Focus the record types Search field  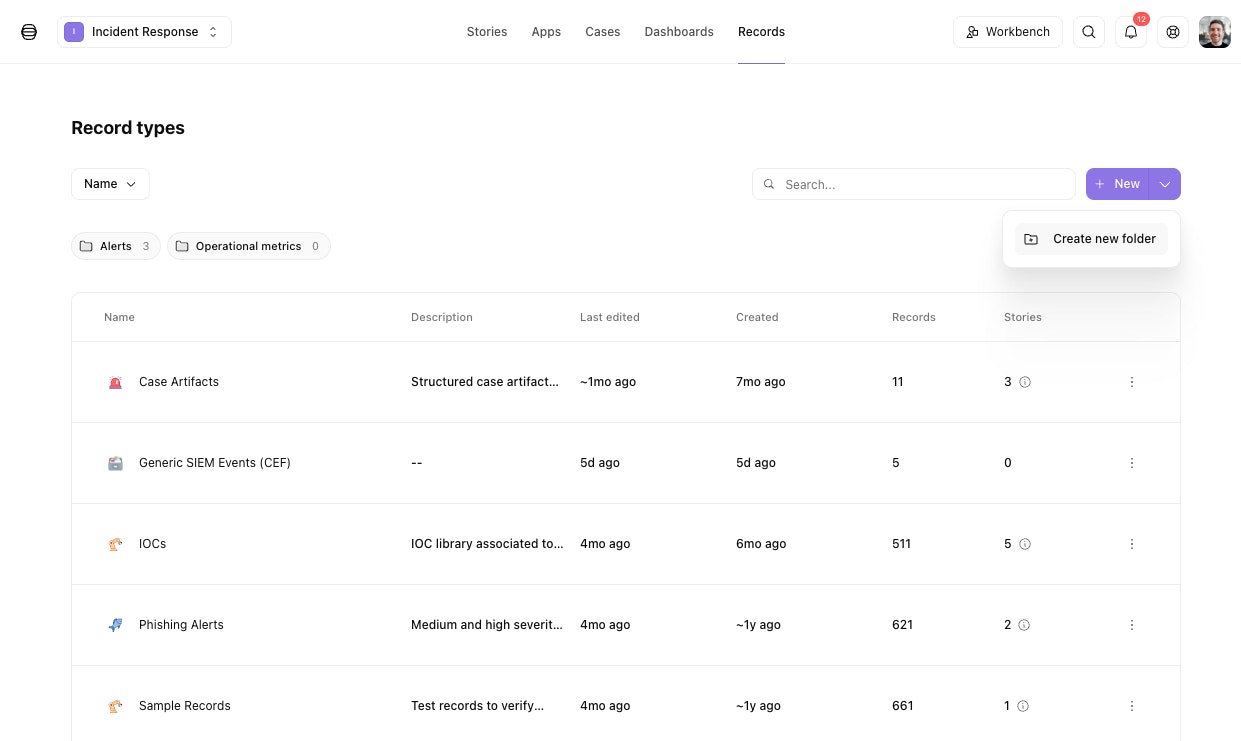coord(914,184)
